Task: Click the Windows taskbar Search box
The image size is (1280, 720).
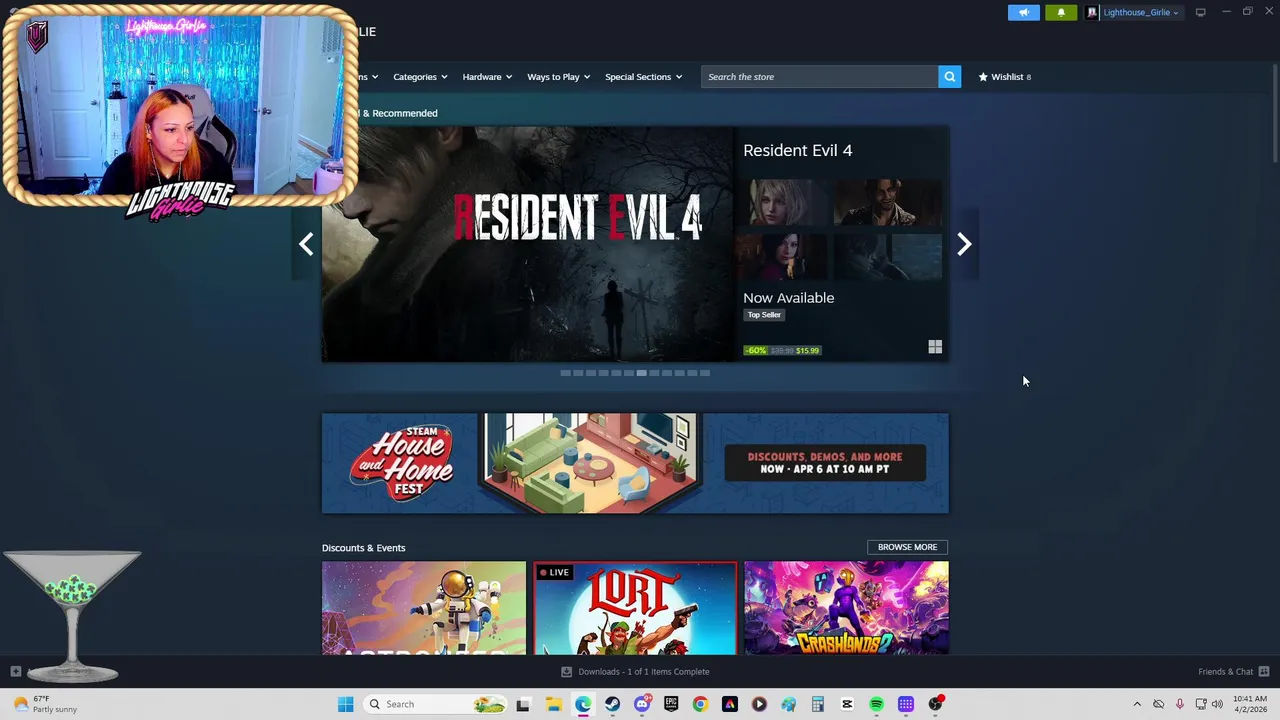Action: [434, 704]
